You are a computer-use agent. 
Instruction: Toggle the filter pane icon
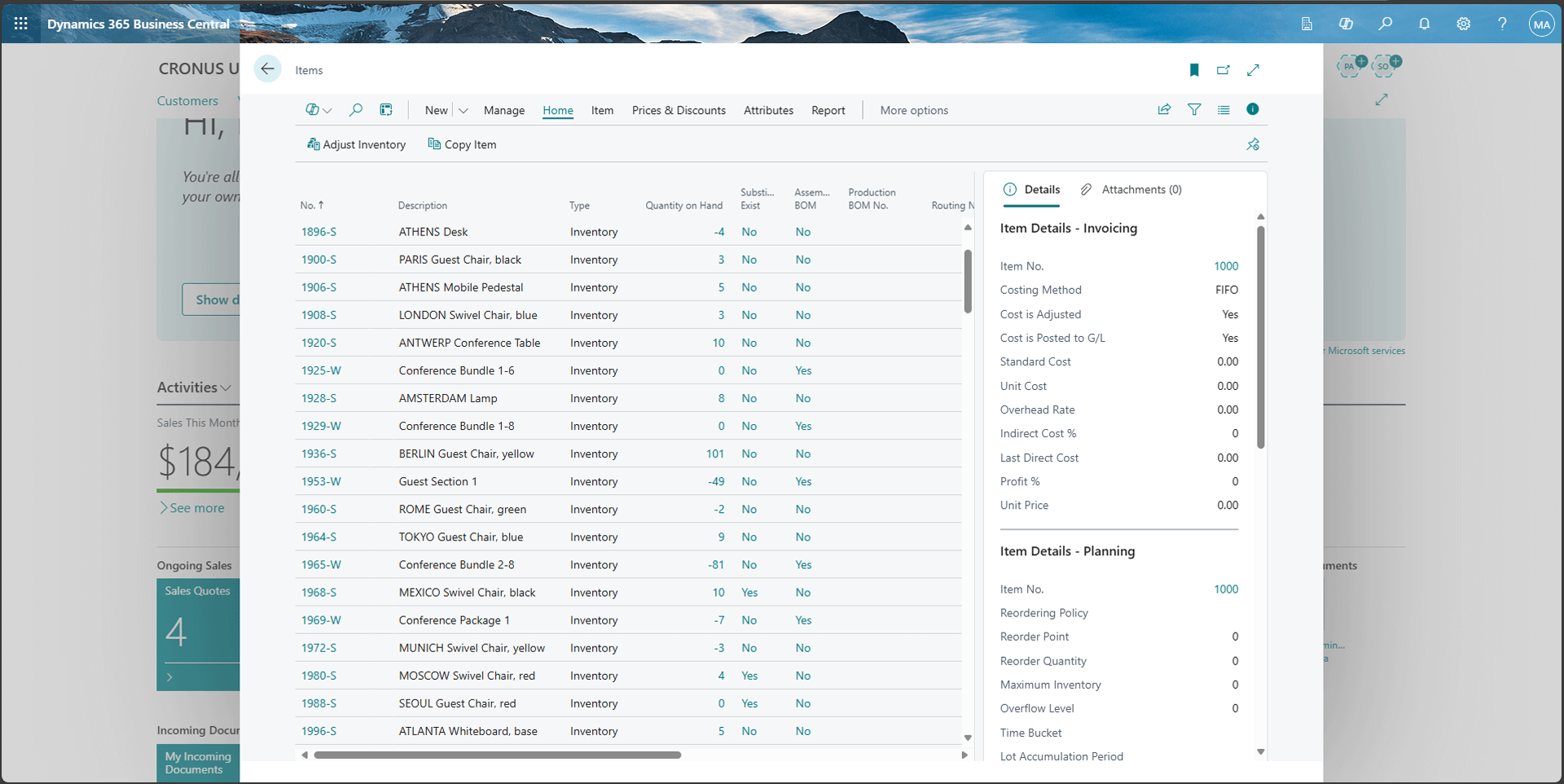1194,109
